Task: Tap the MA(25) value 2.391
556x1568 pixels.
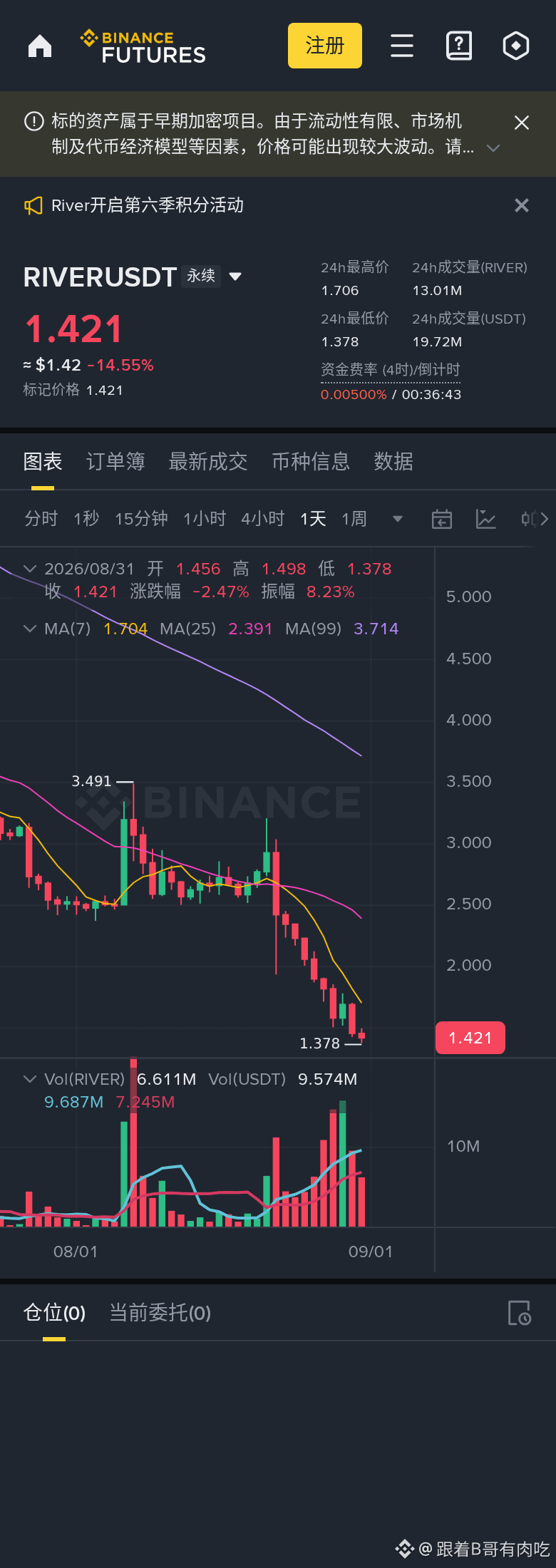Action: (x=250, y=629)
